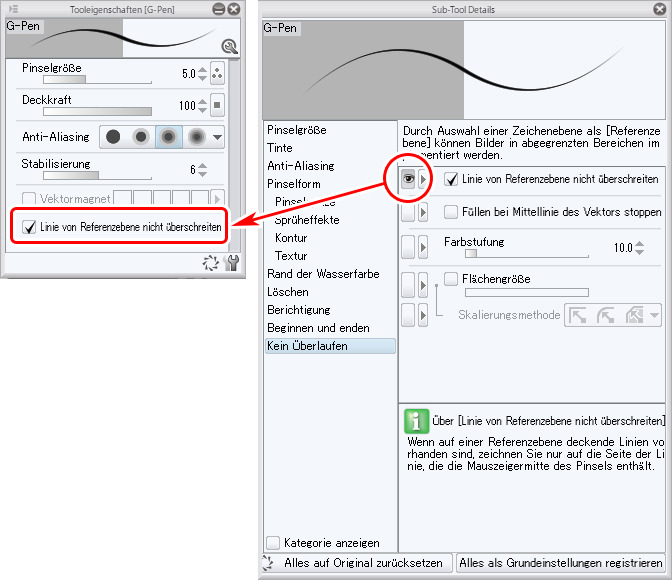Select third Skalierungsmethode icon
The image size is (672, 580).
pos(634,316)
